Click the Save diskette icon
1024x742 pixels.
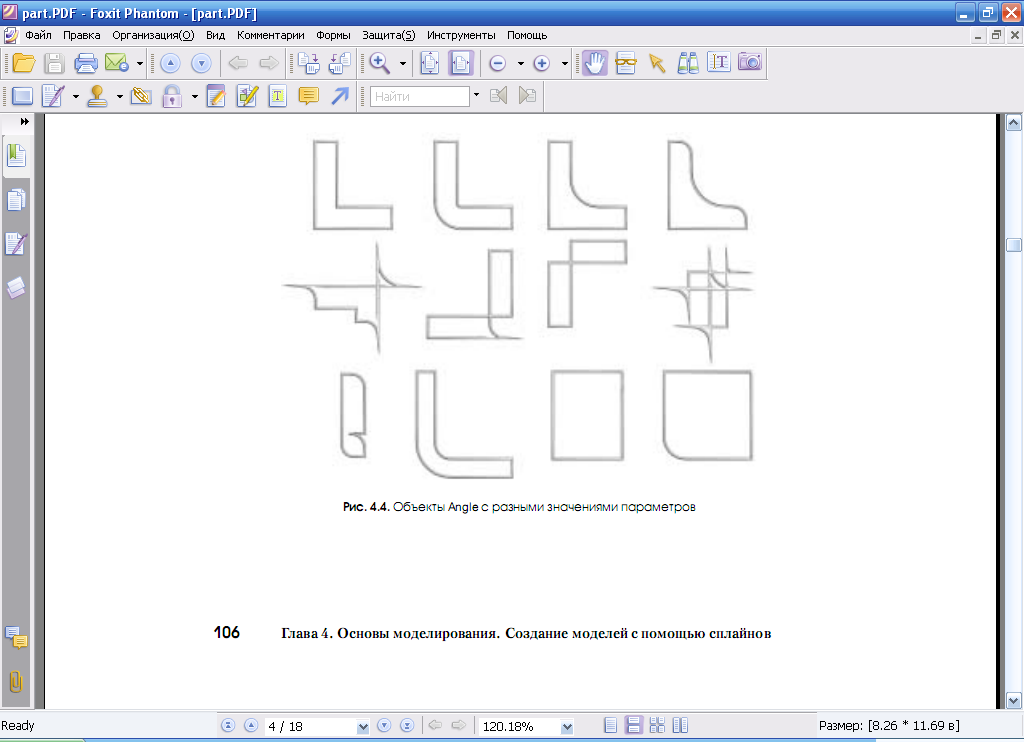[x=54, y=63]
